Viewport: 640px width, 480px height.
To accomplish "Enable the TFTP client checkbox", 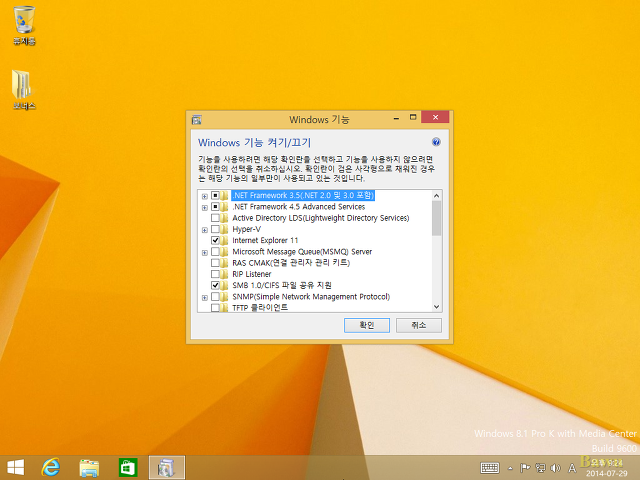I will pyautogui.click(x=215, y=308).
